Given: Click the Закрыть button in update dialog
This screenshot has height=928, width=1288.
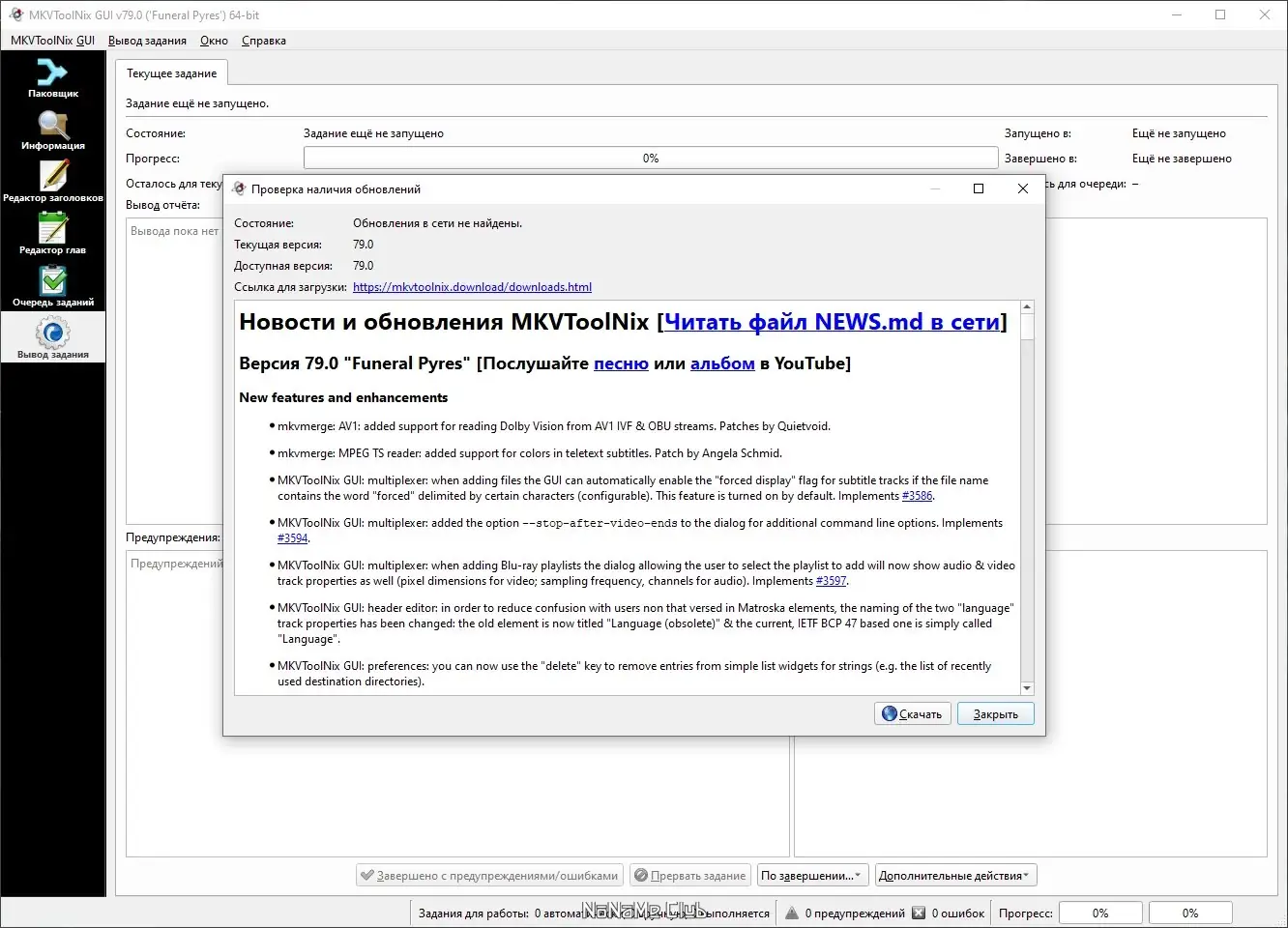Looking at the screenshot, I should coord(996,714).
